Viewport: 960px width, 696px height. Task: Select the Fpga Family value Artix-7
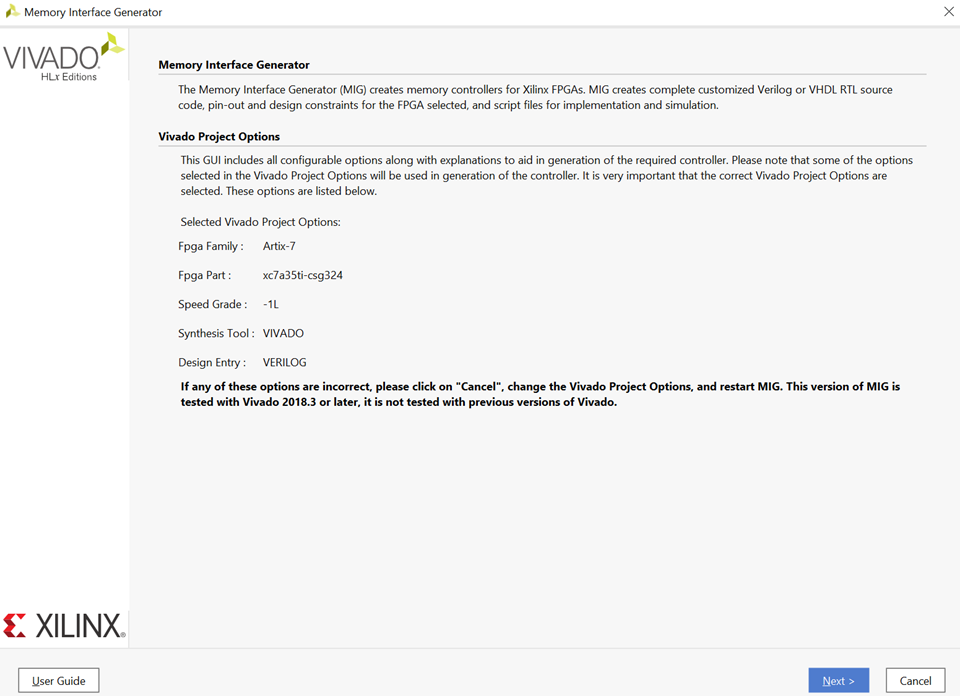279,246
